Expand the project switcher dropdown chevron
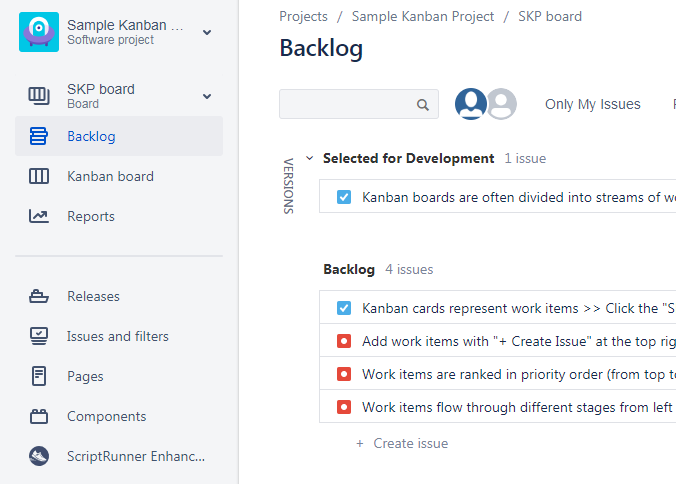 pyautogui.click(x=207, y=32)
